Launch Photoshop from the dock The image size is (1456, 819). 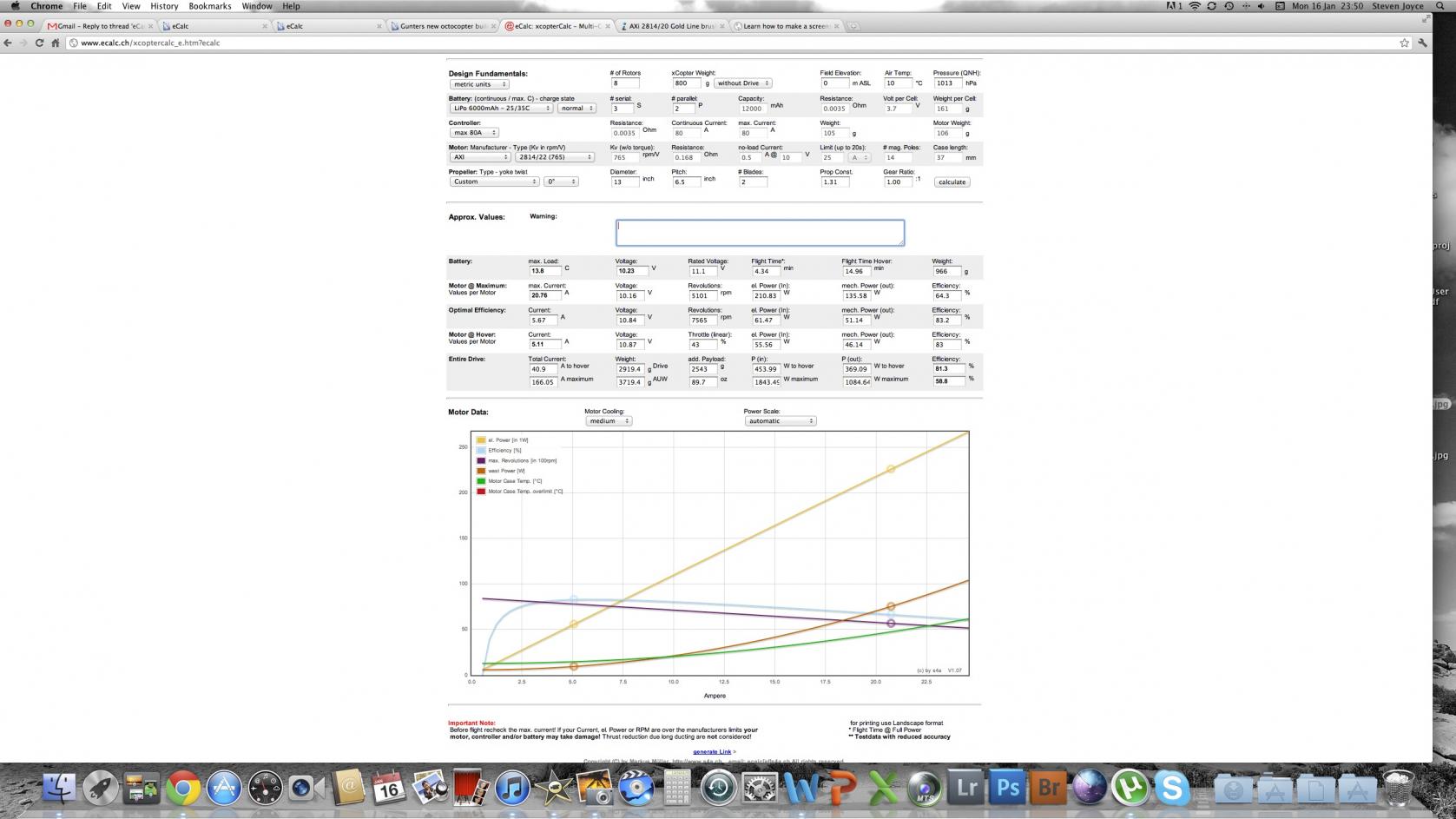[x=1007, y=788]
